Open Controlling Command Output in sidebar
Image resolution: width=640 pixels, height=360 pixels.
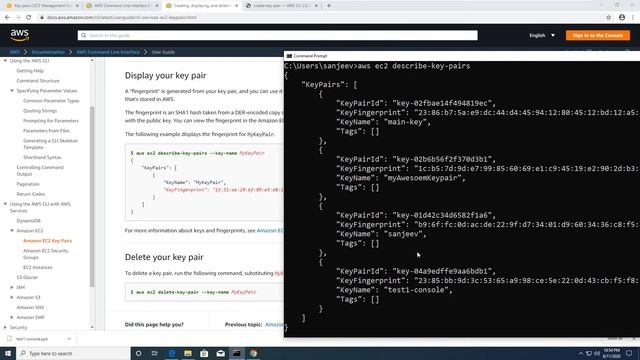(40, 171)
